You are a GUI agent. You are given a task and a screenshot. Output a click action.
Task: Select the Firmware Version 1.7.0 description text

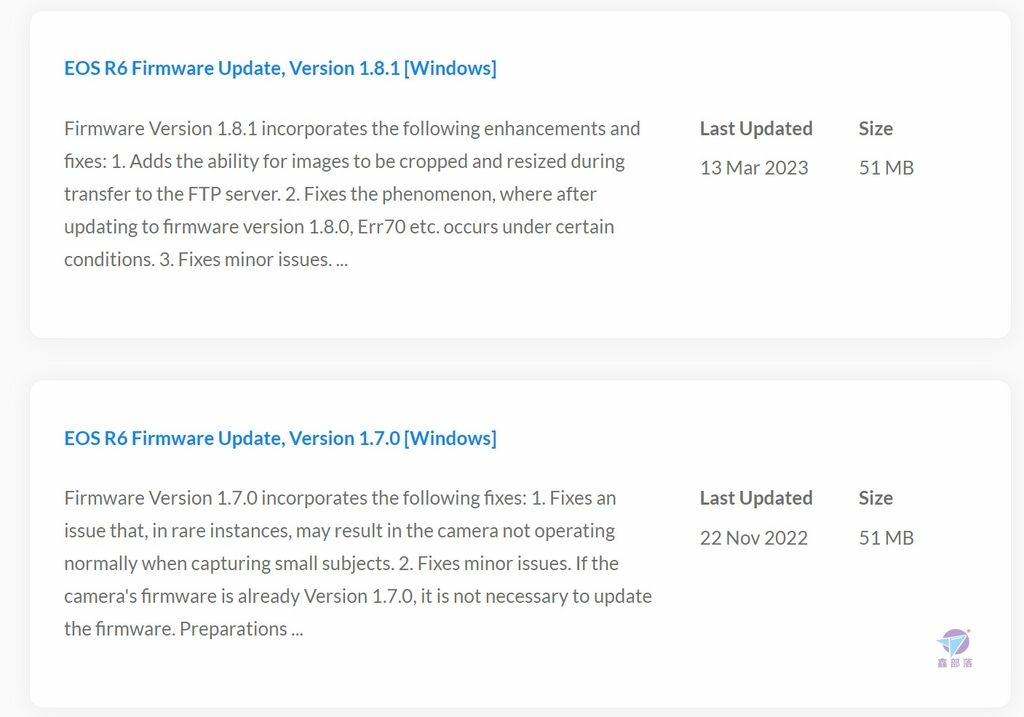[358, 564]
